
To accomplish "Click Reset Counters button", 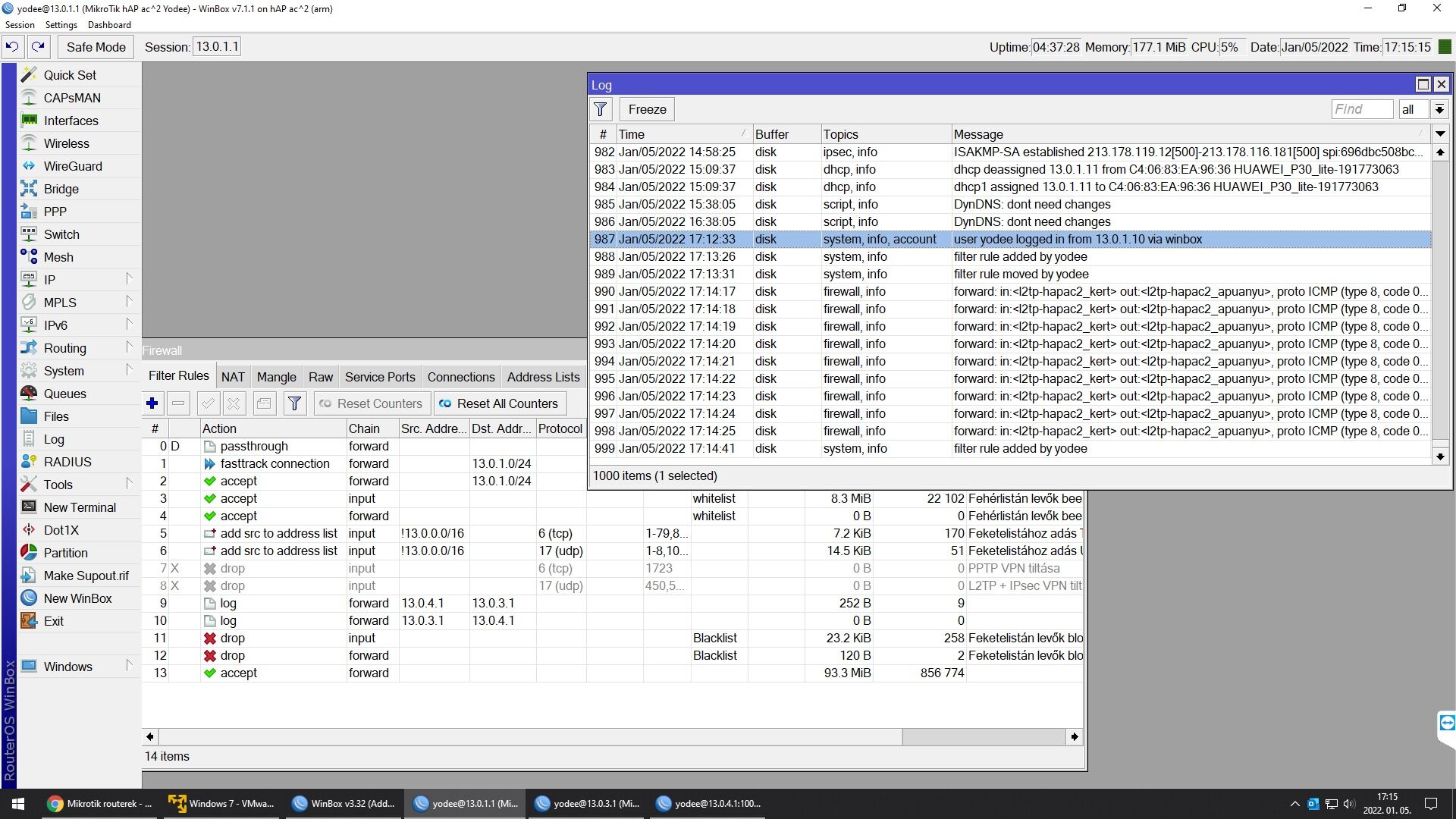I will 372,403.
